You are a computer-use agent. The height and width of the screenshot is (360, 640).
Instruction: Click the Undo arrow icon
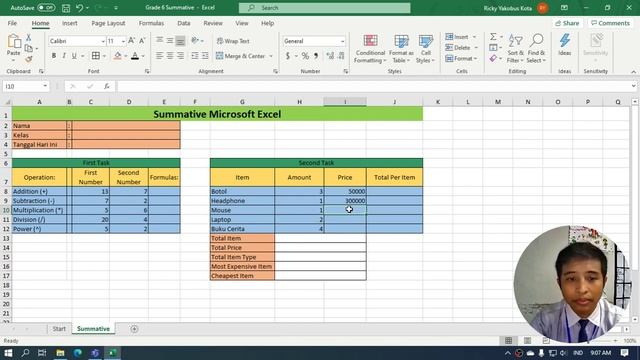click(80, 8)
